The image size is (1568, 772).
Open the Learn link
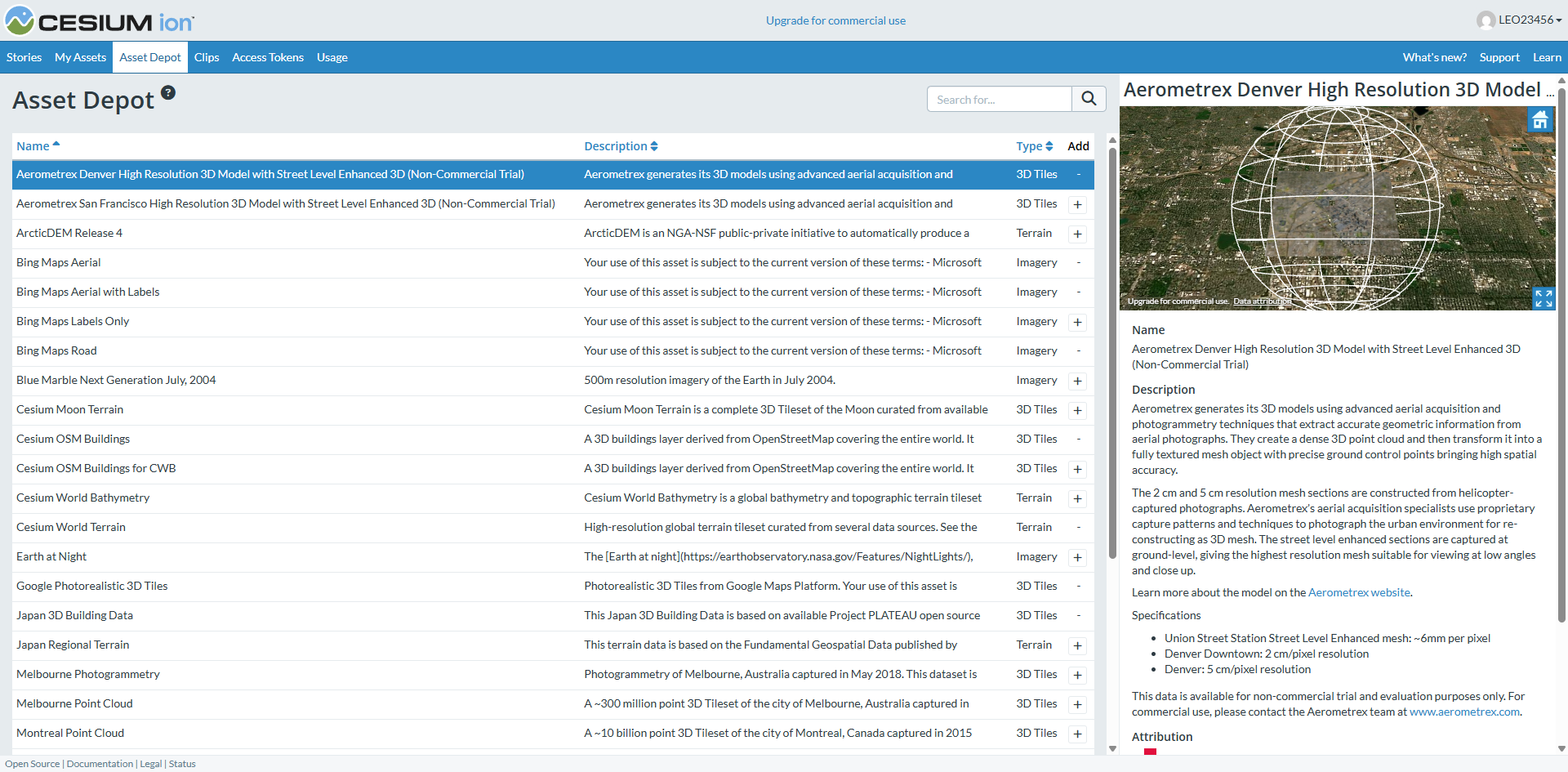point(1547,57)
